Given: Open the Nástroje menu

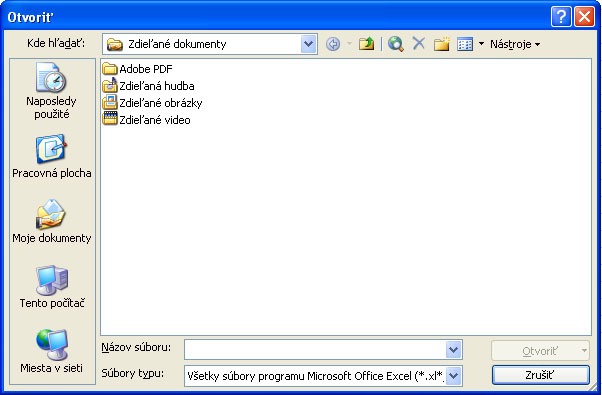Looking at the screenshot, I should (x=515, y=44).
